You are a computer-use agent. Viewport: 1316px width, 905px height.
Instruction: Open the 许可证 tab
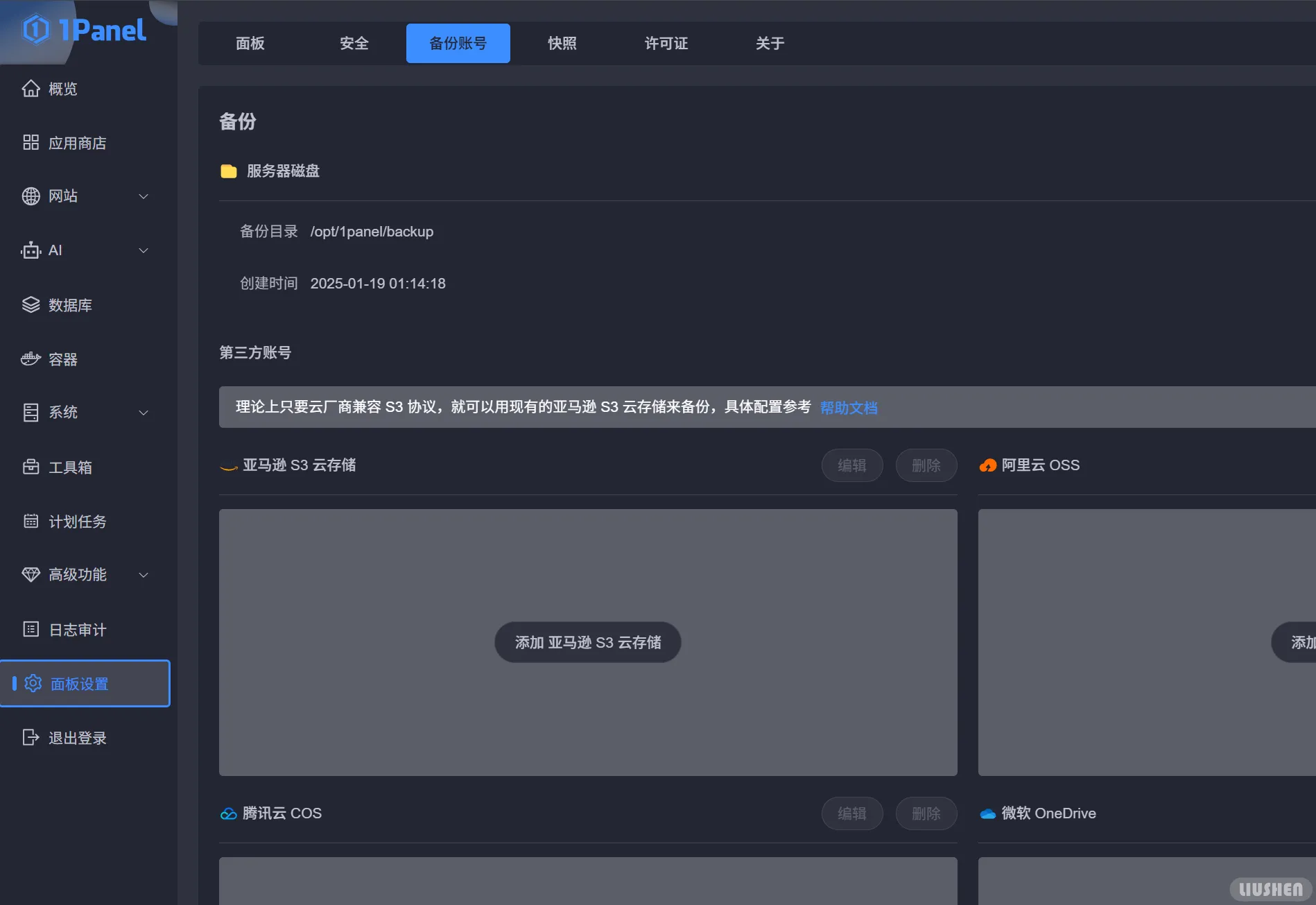pyautogui.click(x=666, y=43)
